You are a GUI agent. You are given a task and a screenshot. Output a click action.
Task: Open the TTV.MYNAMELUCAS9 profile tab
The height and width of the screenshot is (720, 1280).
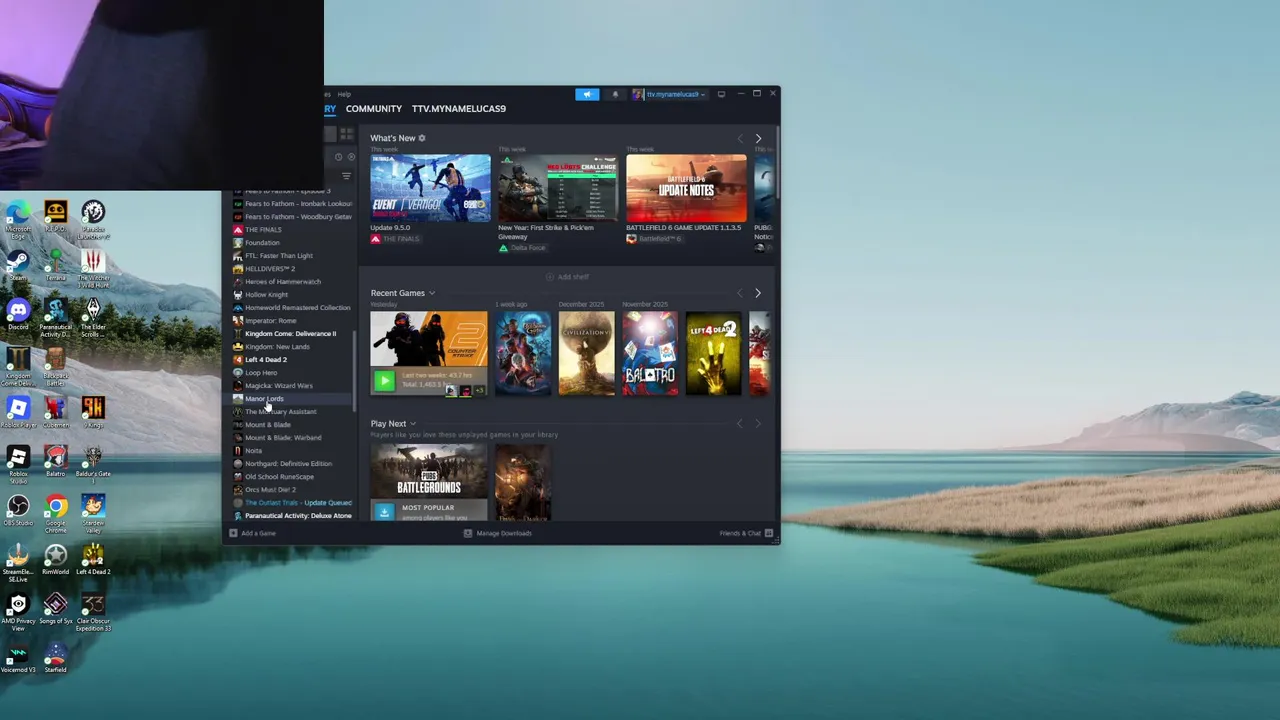pos(459,108)
